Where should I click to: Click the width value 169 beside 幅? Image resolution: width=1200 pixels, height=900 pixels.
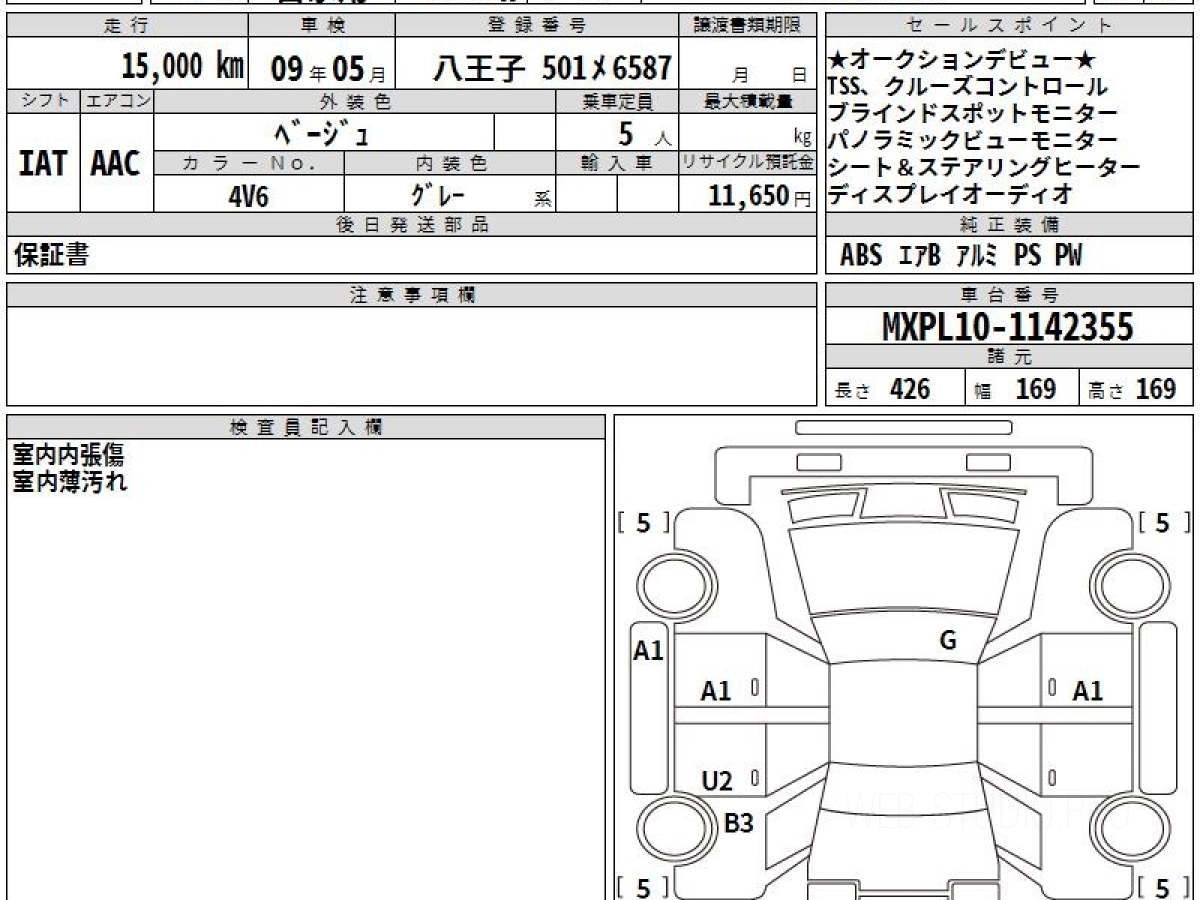(x=1035, y=389)
